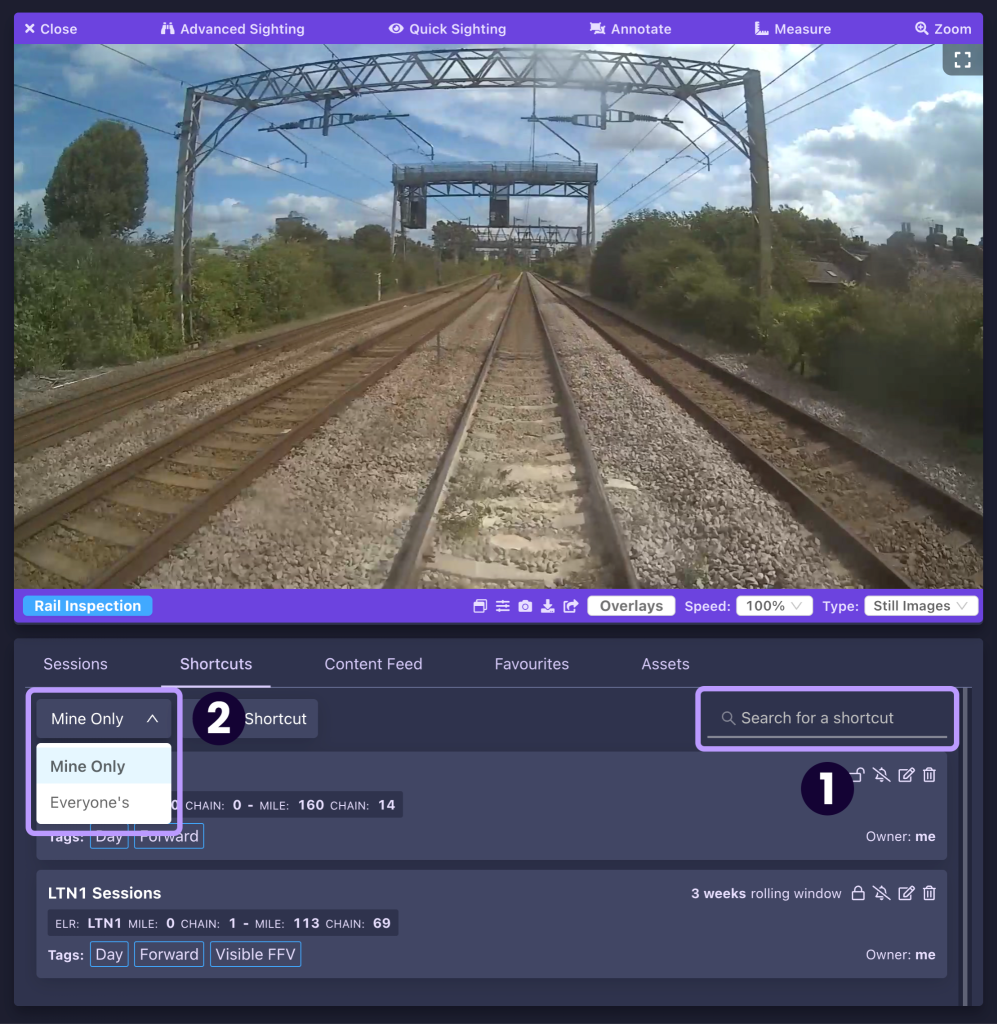Expand the Speed 100% dropdown
The image size is (997, 1024).
774,606
